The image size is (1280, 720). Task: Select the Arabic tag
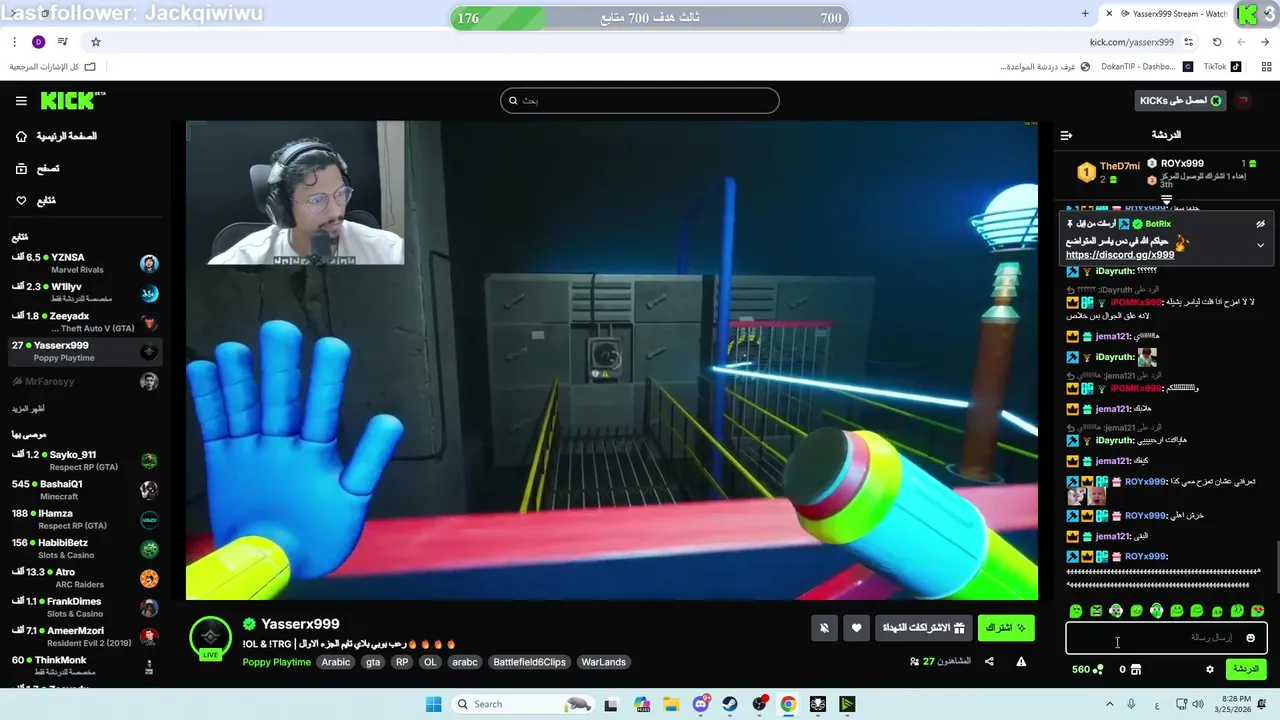[336, 662]
